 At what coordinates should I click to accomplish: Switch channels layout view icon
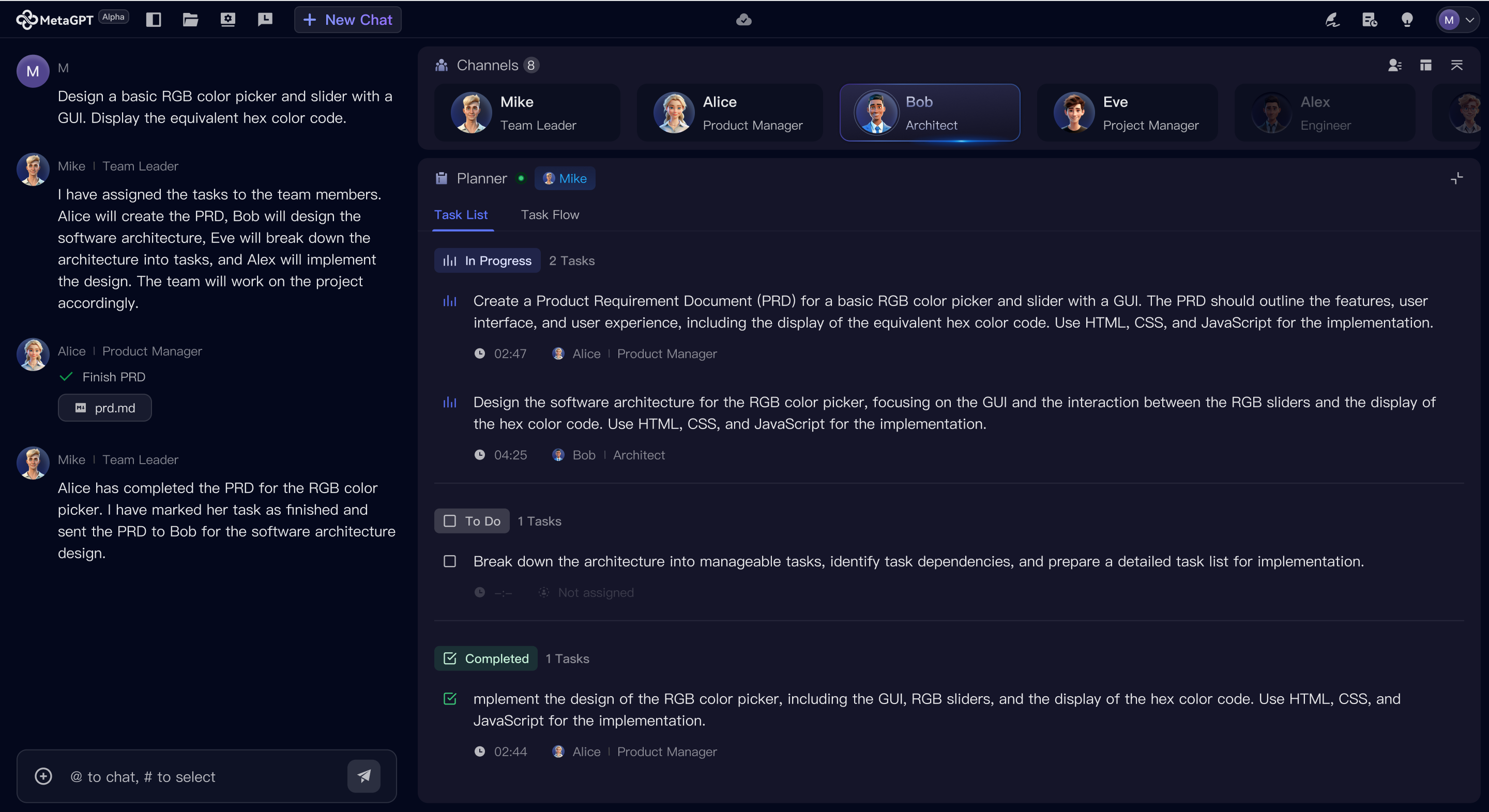click(x=1425, y=65)
